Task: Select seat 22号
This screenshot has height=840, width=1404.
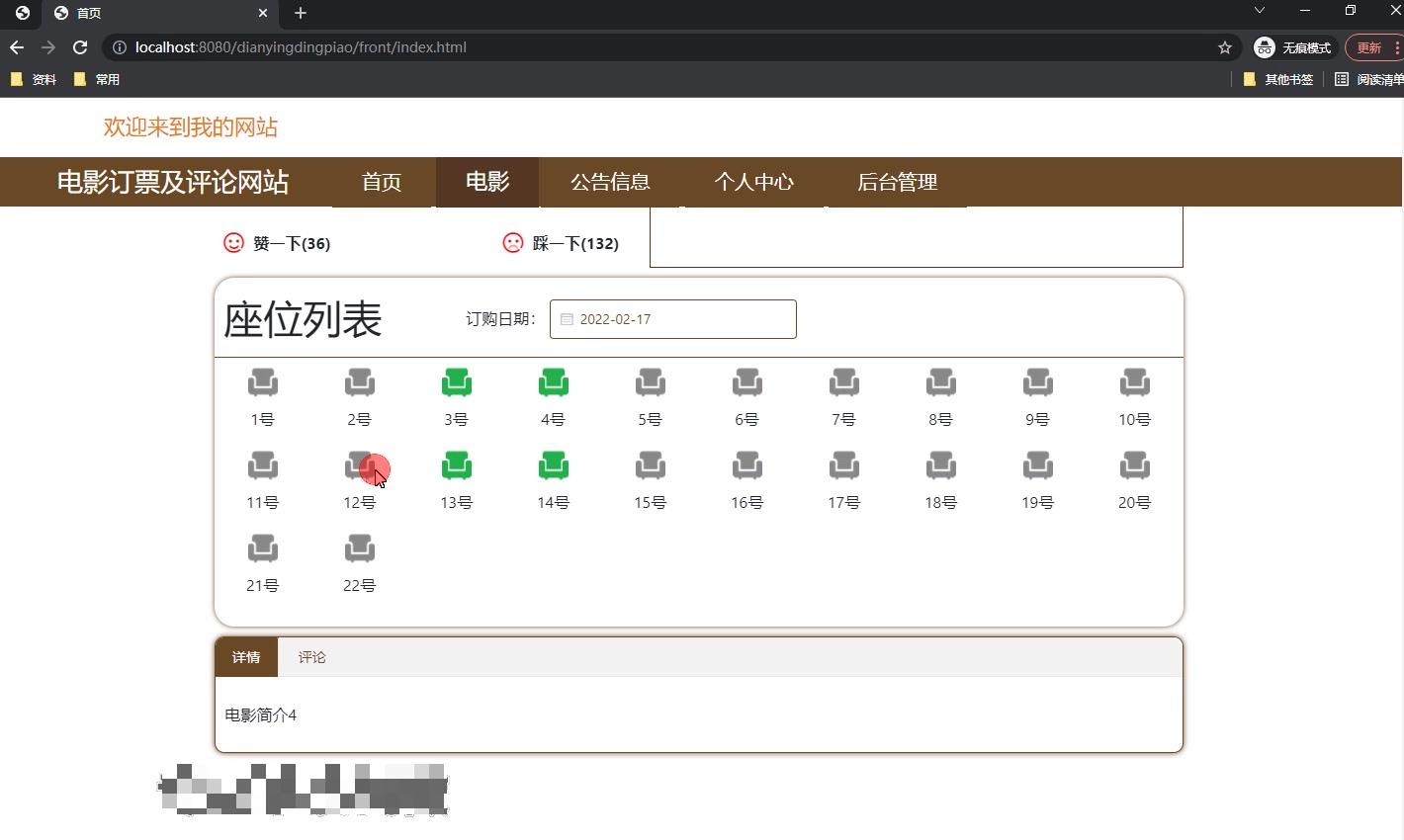Action: point(360,548)
